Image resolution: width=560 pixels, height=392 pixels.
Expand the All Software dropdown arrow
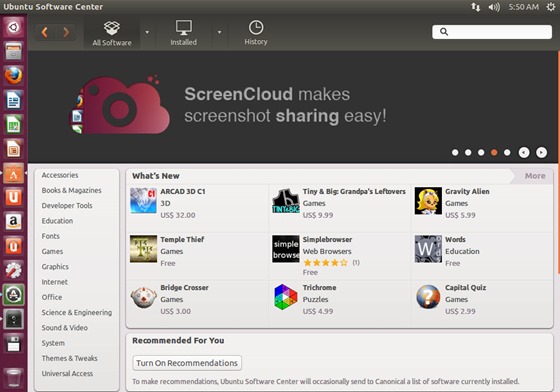(147, 32)
